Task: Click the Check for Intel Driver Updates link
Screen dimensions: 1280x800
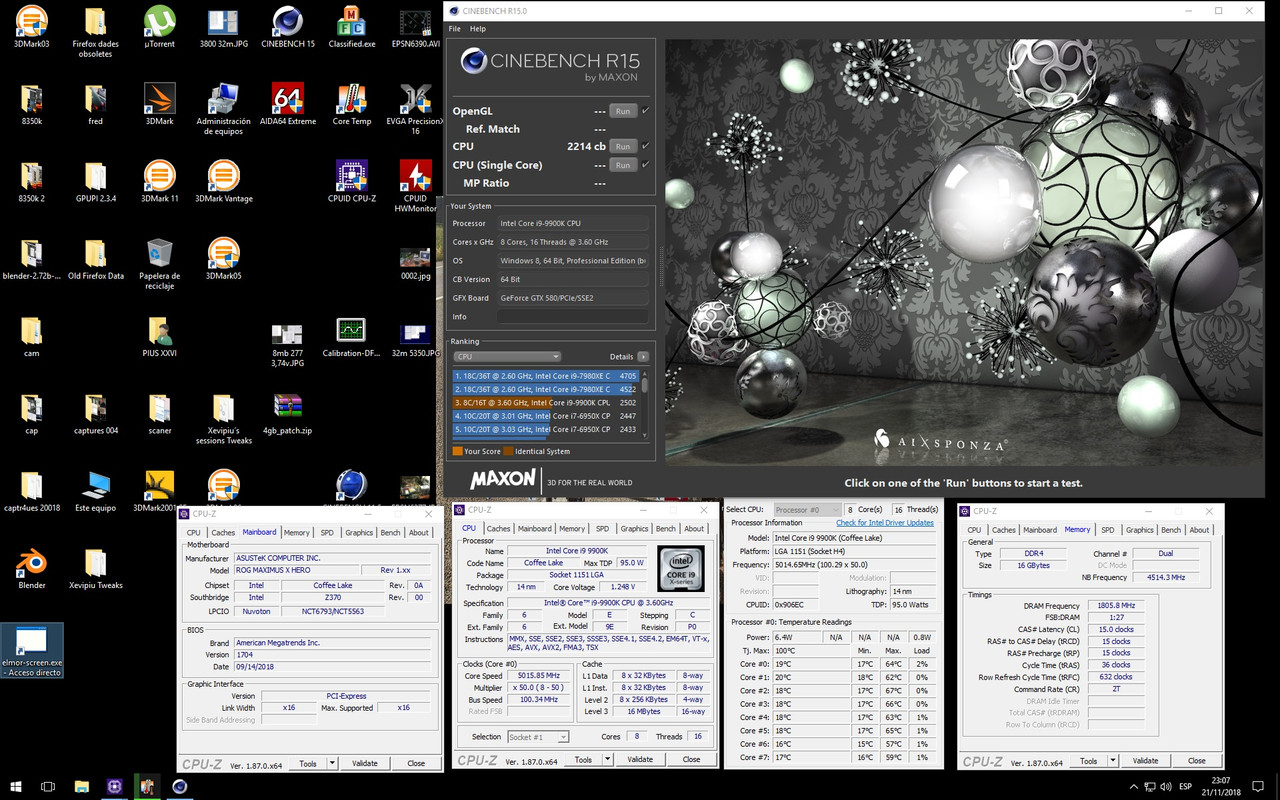Action: click(885, 523)
